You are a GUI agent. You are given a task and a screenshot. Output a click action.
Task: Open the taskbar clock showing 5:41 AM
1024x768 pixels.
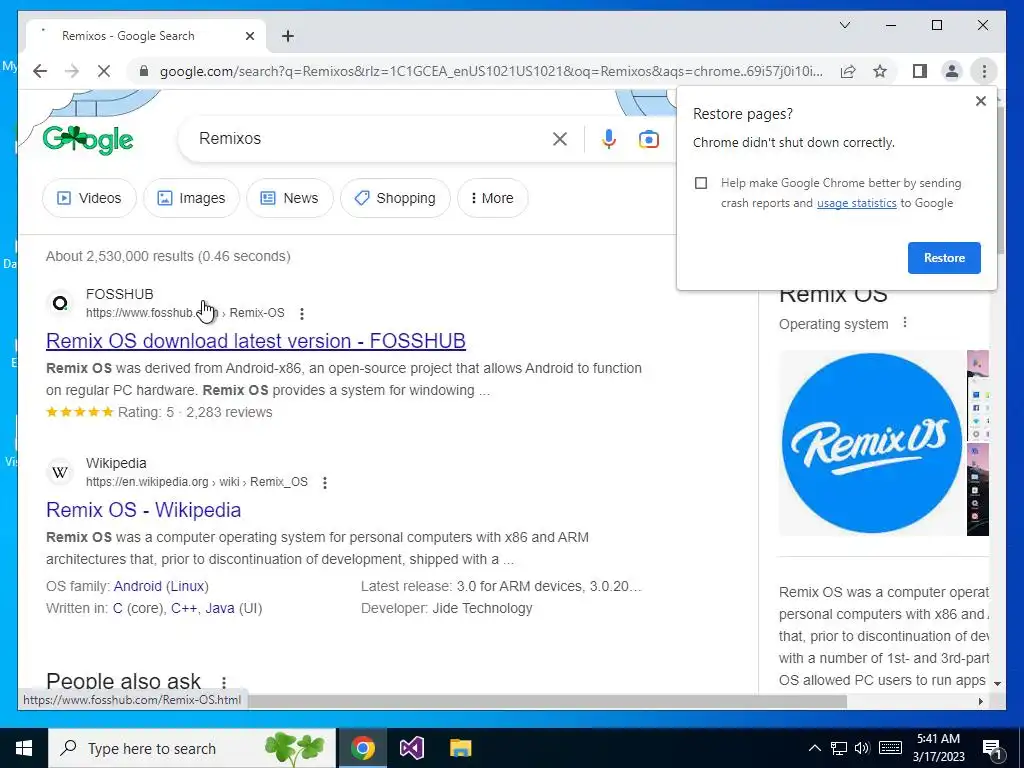point(938,748)
